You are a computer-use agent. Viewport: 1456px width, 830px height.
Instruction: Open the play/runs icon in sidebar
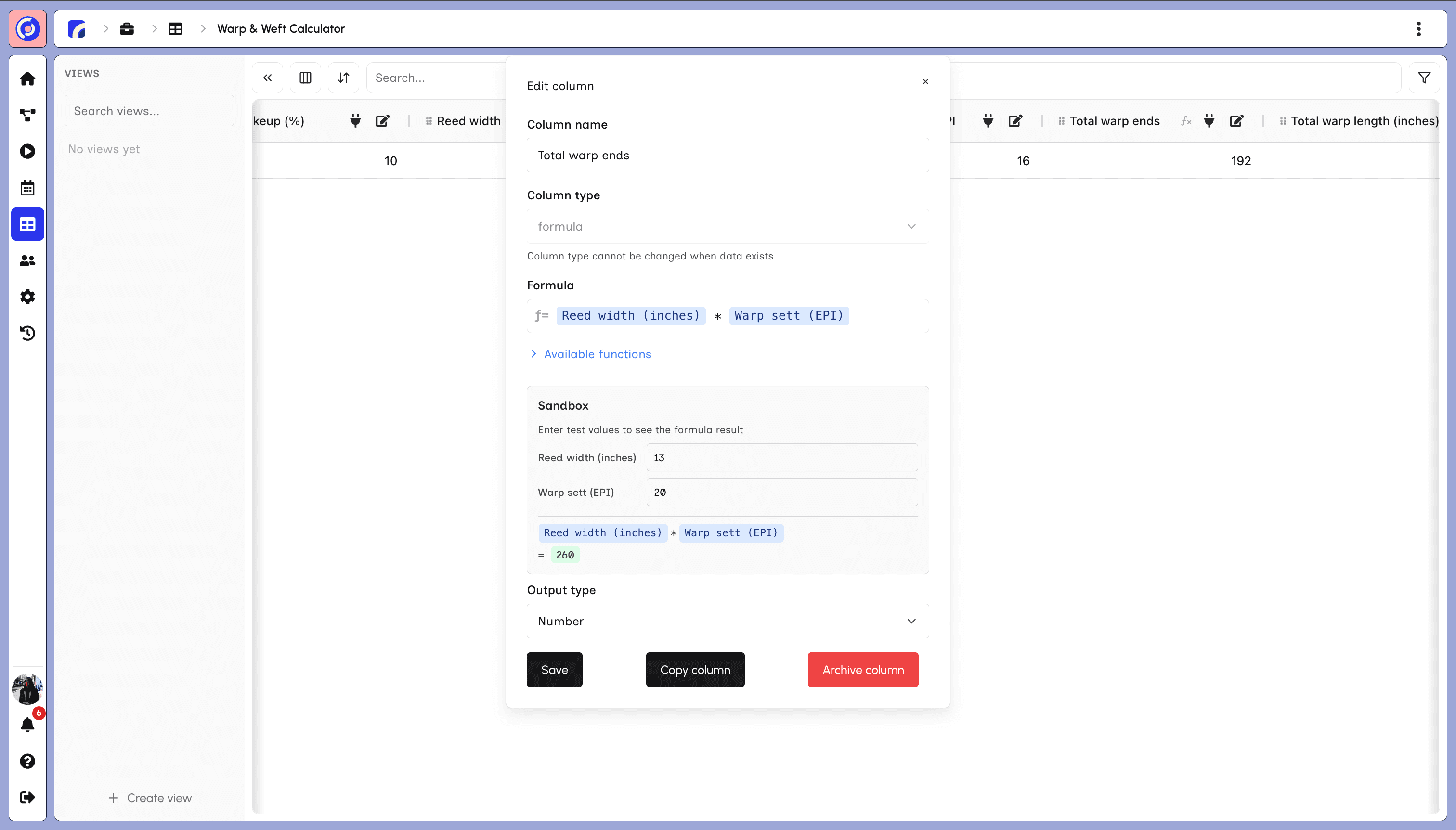[x=27, y=151]
